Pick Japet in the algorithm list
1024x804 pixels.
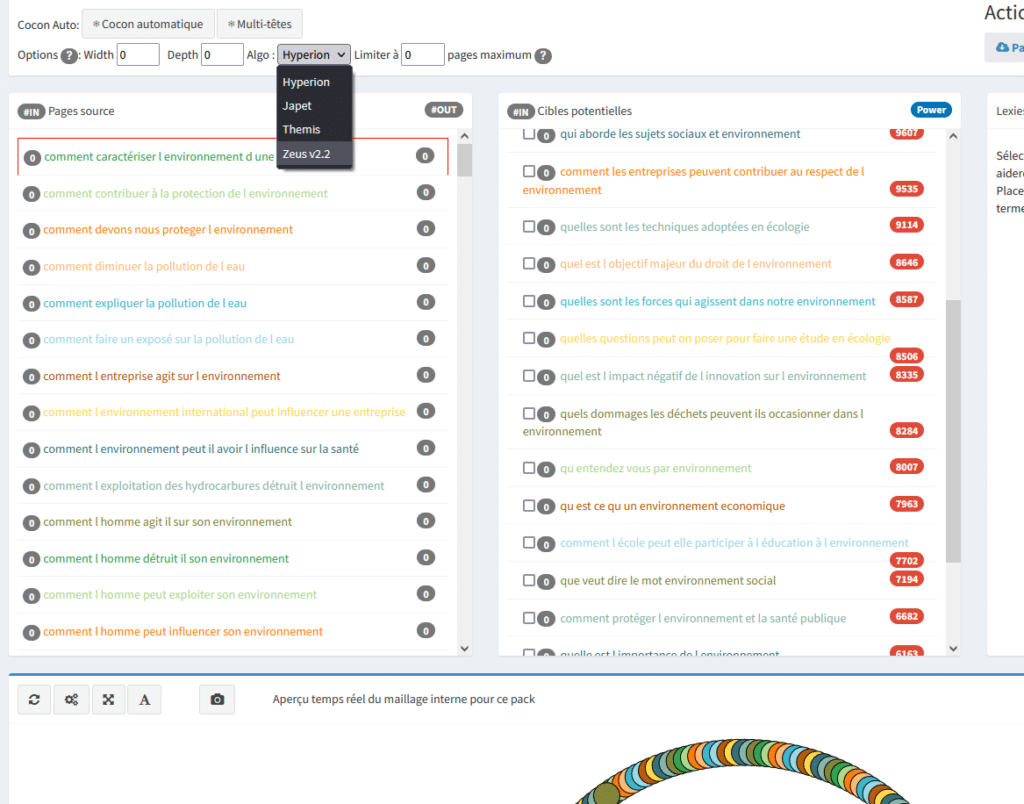297,106
